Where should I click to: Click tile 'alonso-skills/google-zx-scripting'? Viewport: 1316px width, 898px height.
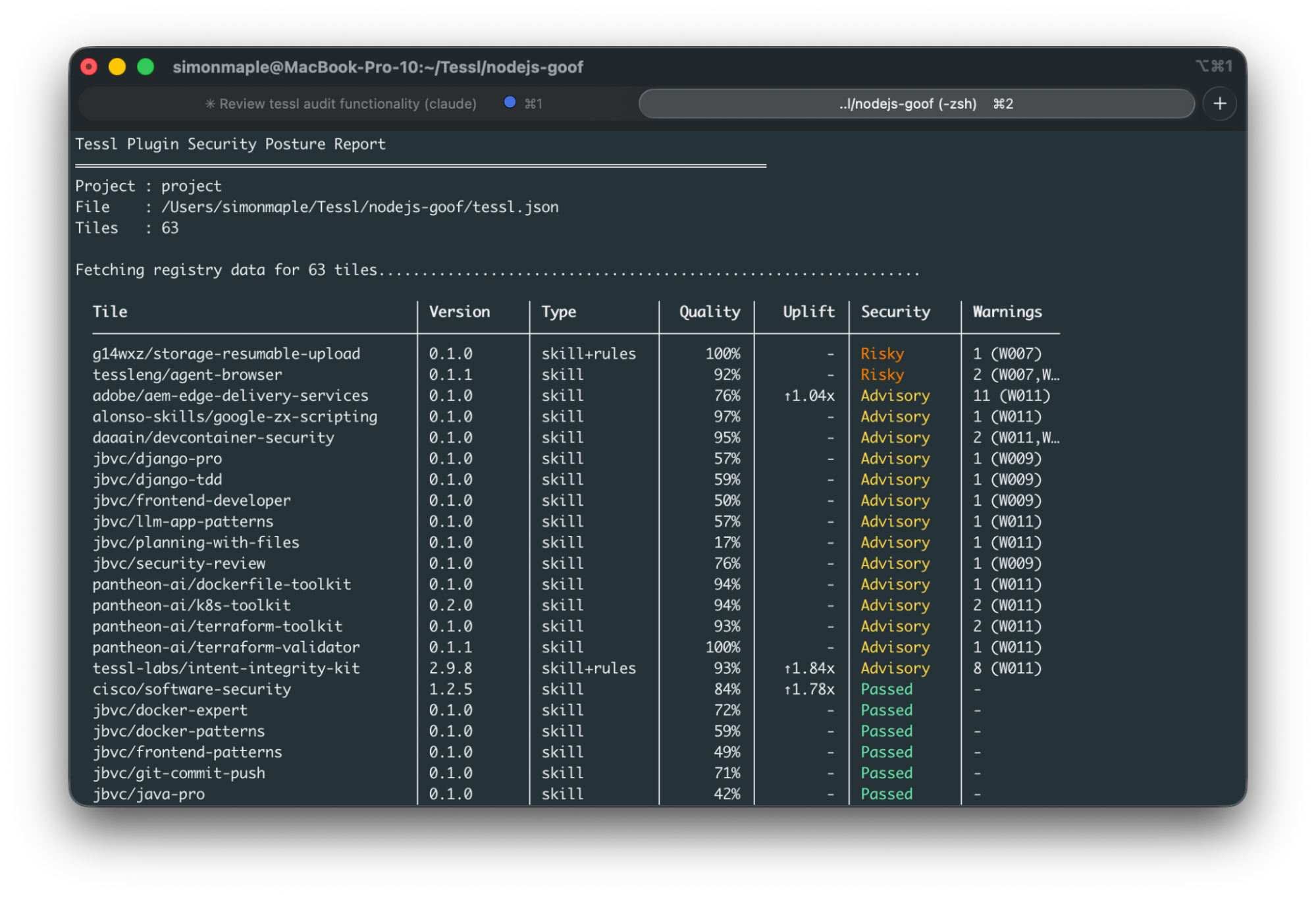tap(235, 417)
